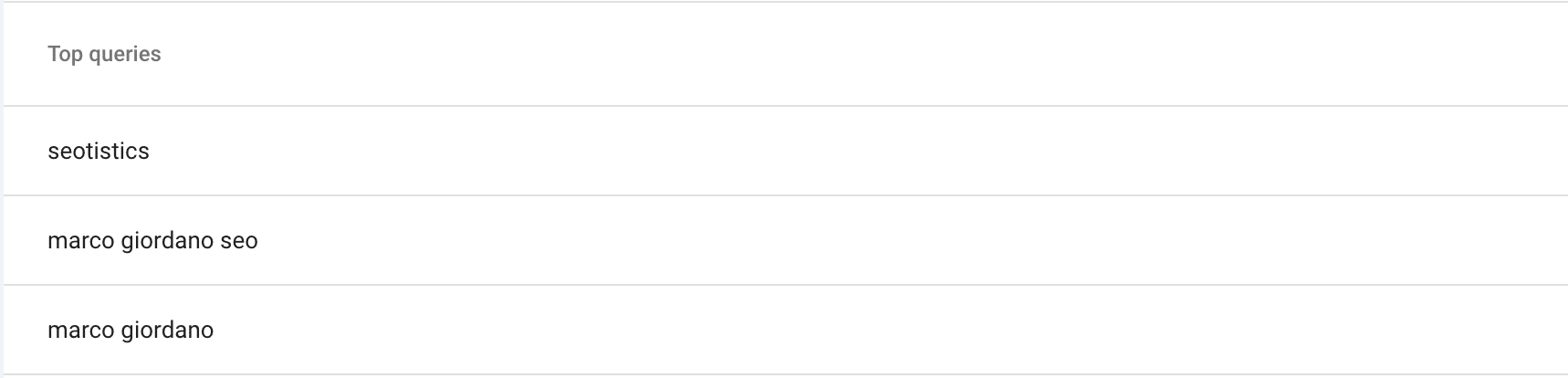Click blank area of seotistics row
The height and width of the screenshot is (378, 1568).
[x=858, y=151]
